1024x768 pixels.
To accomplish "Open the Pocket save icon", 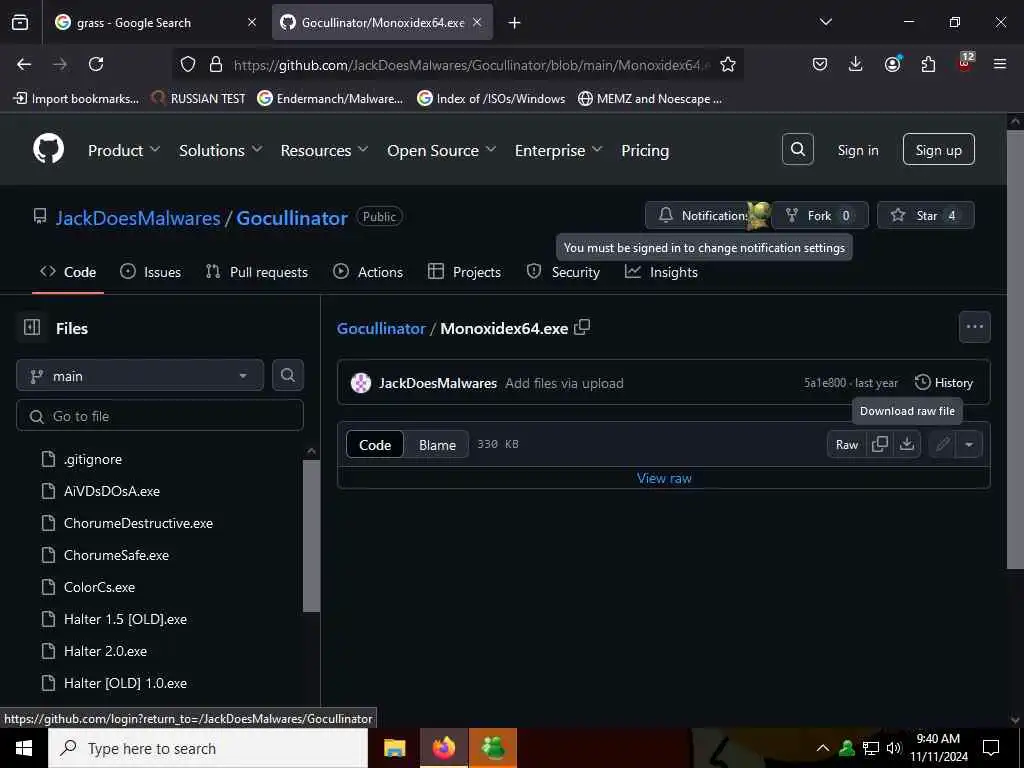I will (820, 64).
